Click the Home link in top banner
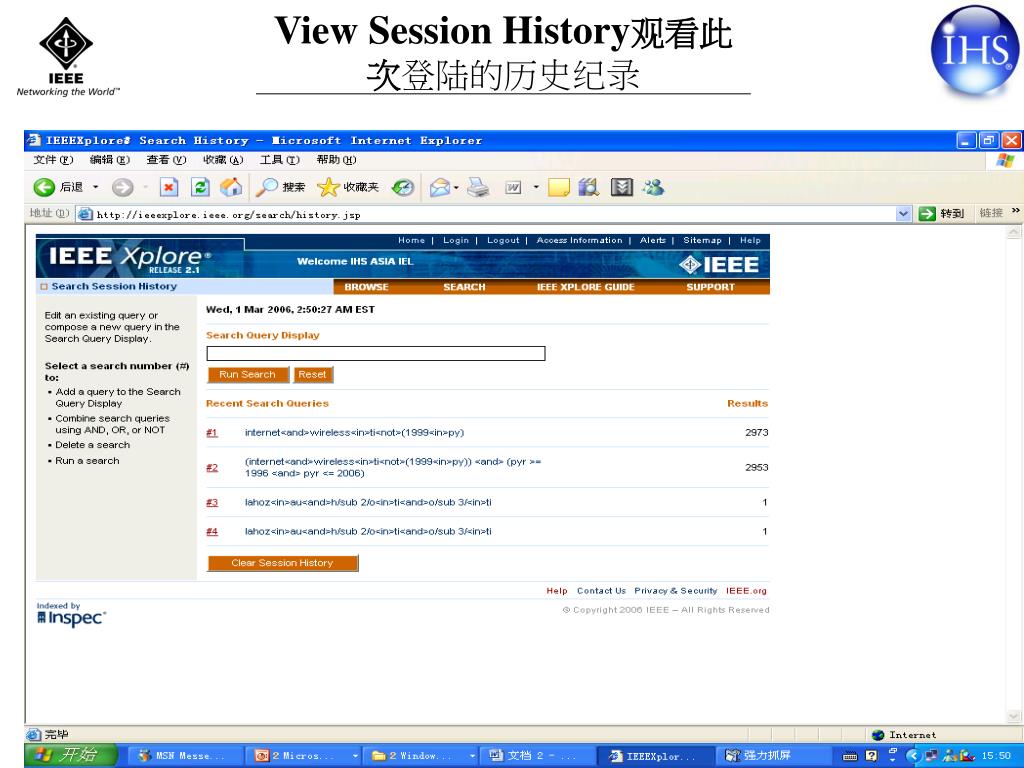 pyautogui.click(x=411, y=240)
